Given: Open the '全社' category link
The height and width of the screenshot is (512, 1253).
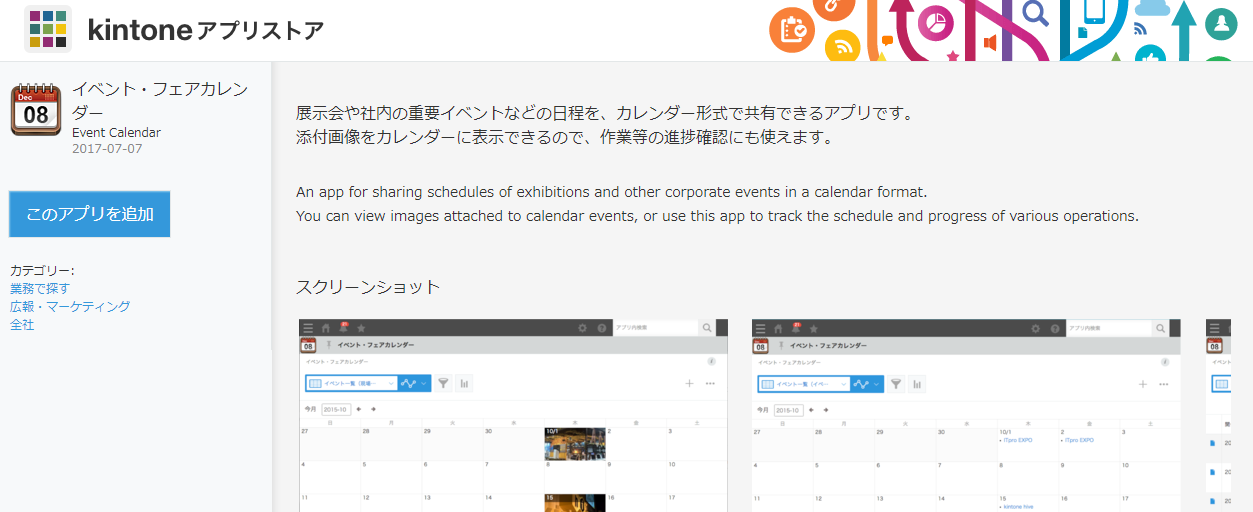Looking at the screenshot, I should tap(22, 324).
